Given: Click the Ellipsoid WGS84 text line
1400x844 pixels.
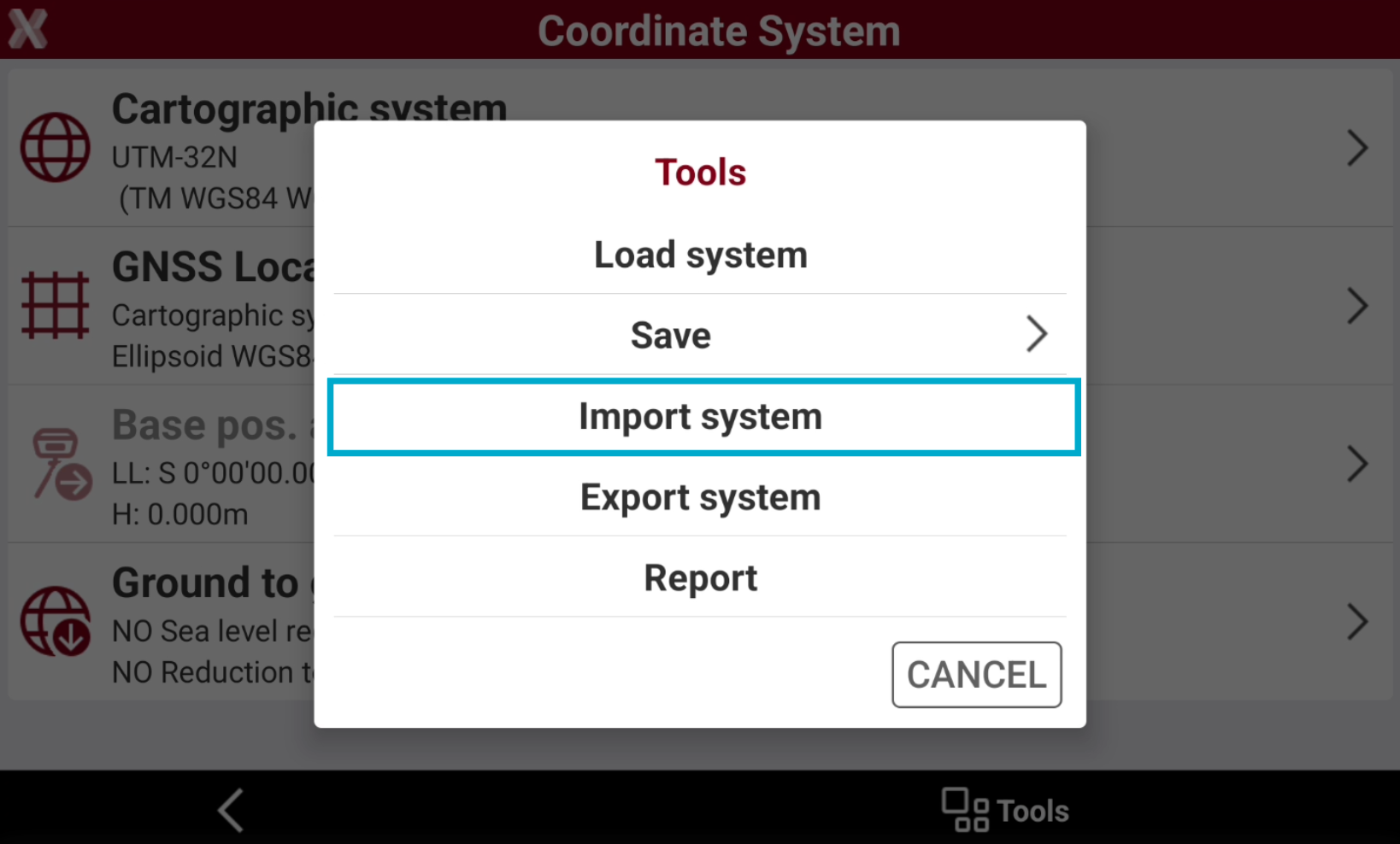Looking at the screenshot, I should pos(213,356).
